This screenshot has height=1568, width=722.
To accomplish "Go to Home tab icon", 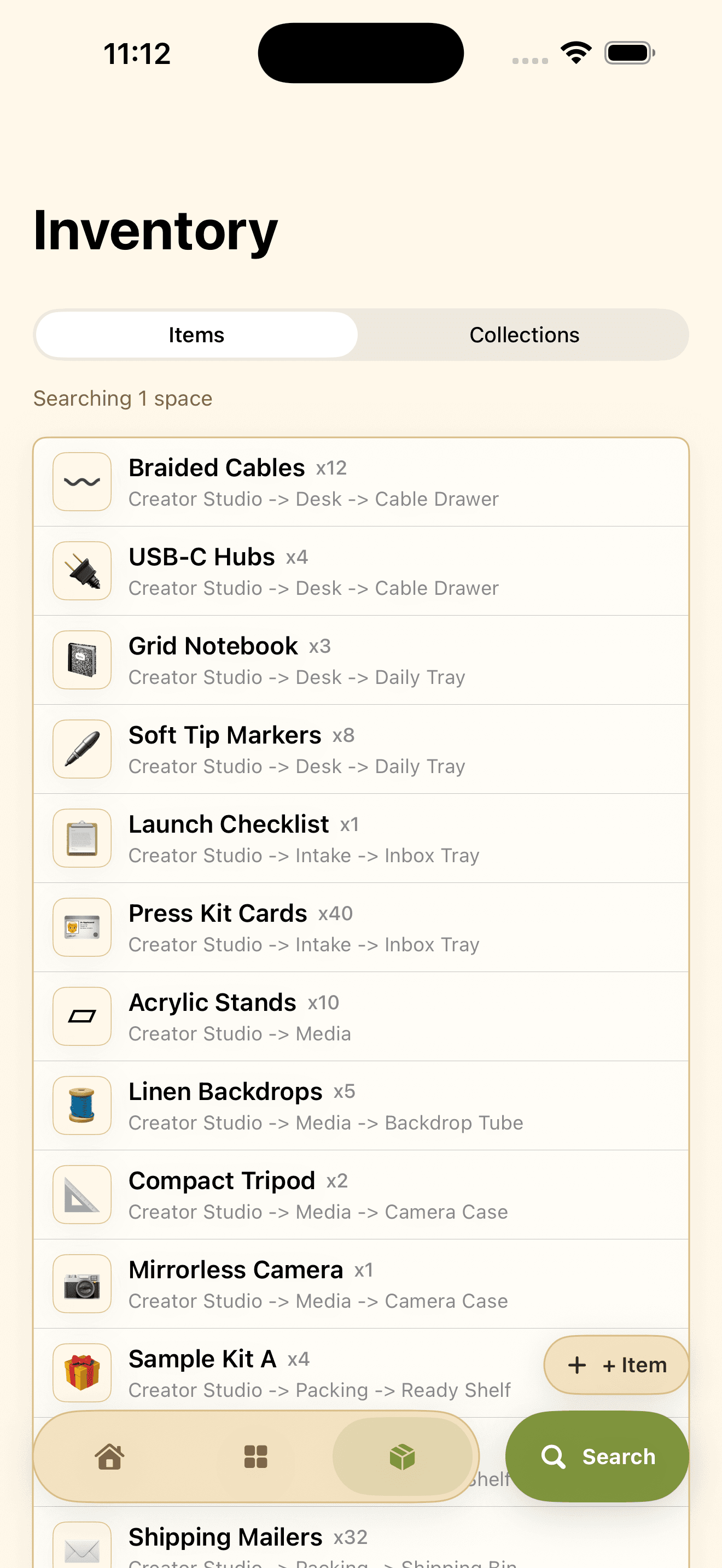I will pos(109,1456).
